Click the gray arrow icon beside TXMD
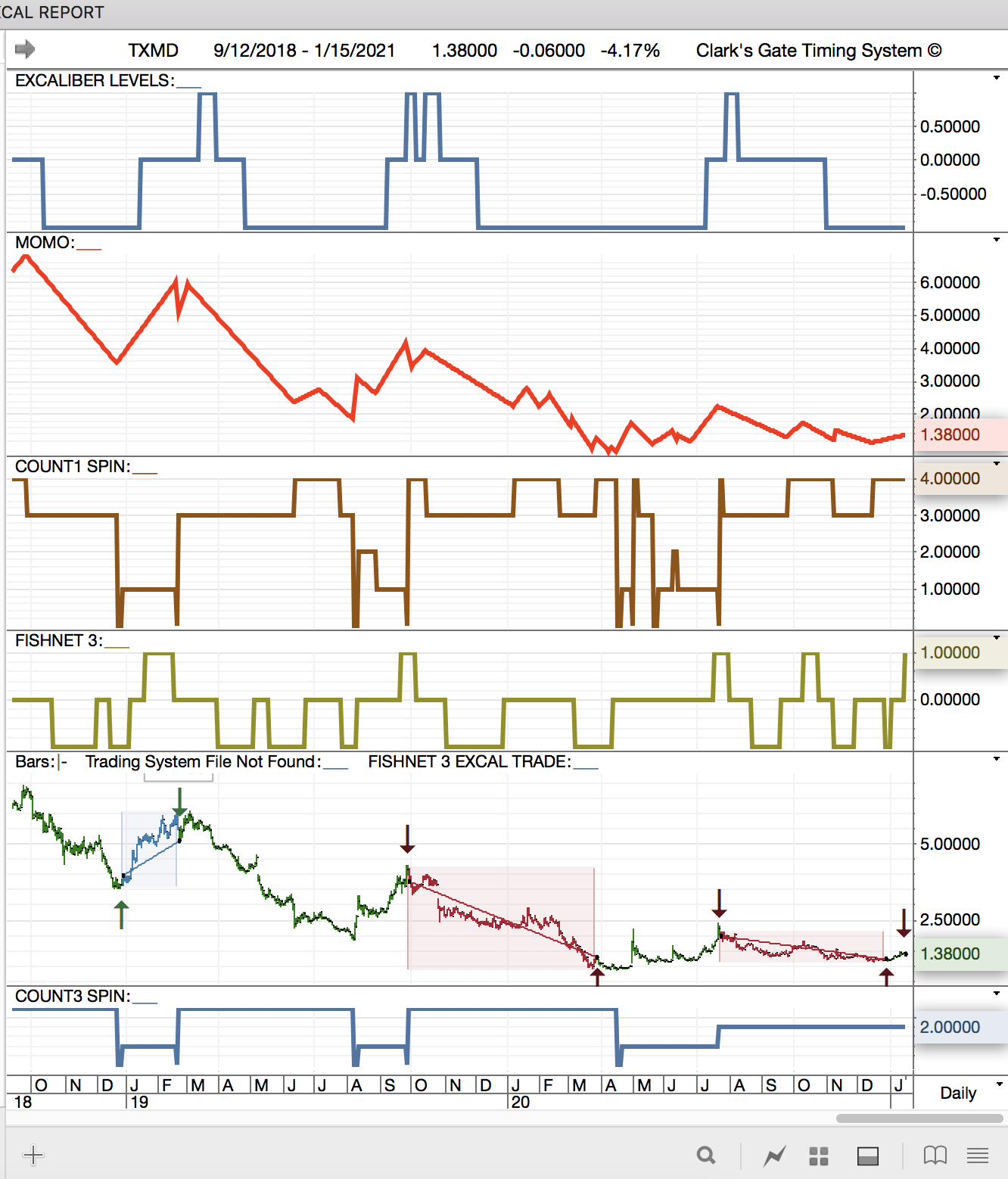 click(x=25, y=49)
